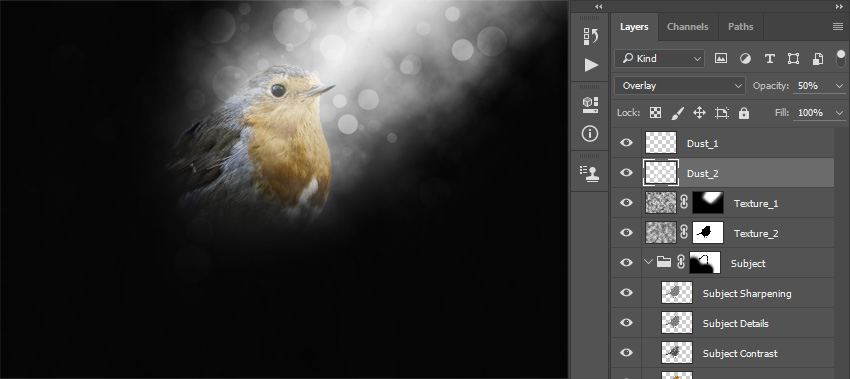The height and width of the screenshot is (379, 850).
Task: Hide the Texture_2 layer
Action: 626,233
